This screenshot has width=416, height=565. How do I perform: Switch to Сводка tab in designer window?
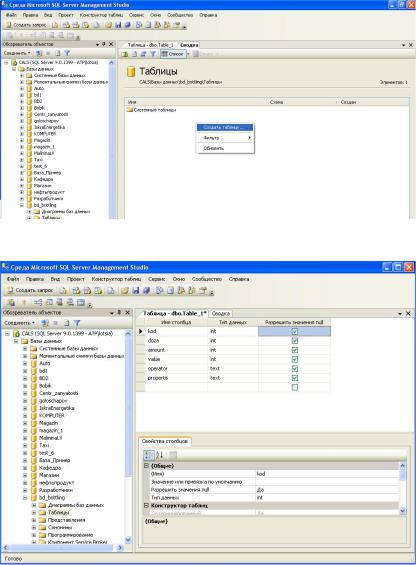point(221,313)
